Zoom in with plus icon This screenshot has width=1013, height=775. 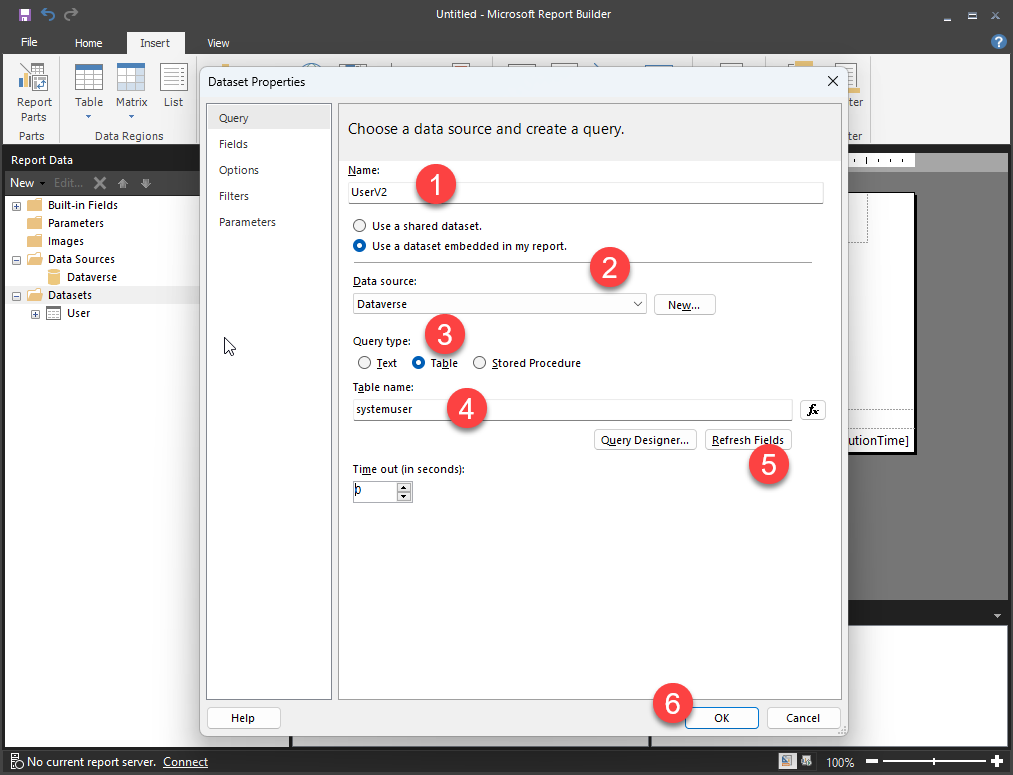tap(997, 762)
